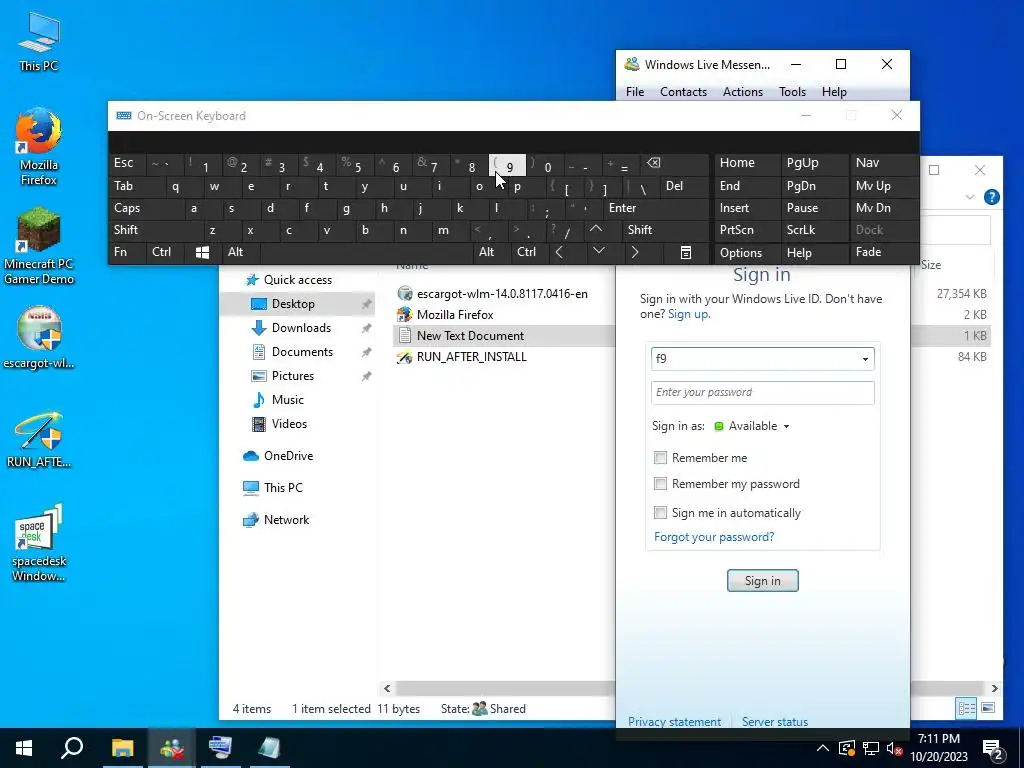
Task: Click the down arrow key on On-Screen Keyboard
Action: (x=598, y=251)
